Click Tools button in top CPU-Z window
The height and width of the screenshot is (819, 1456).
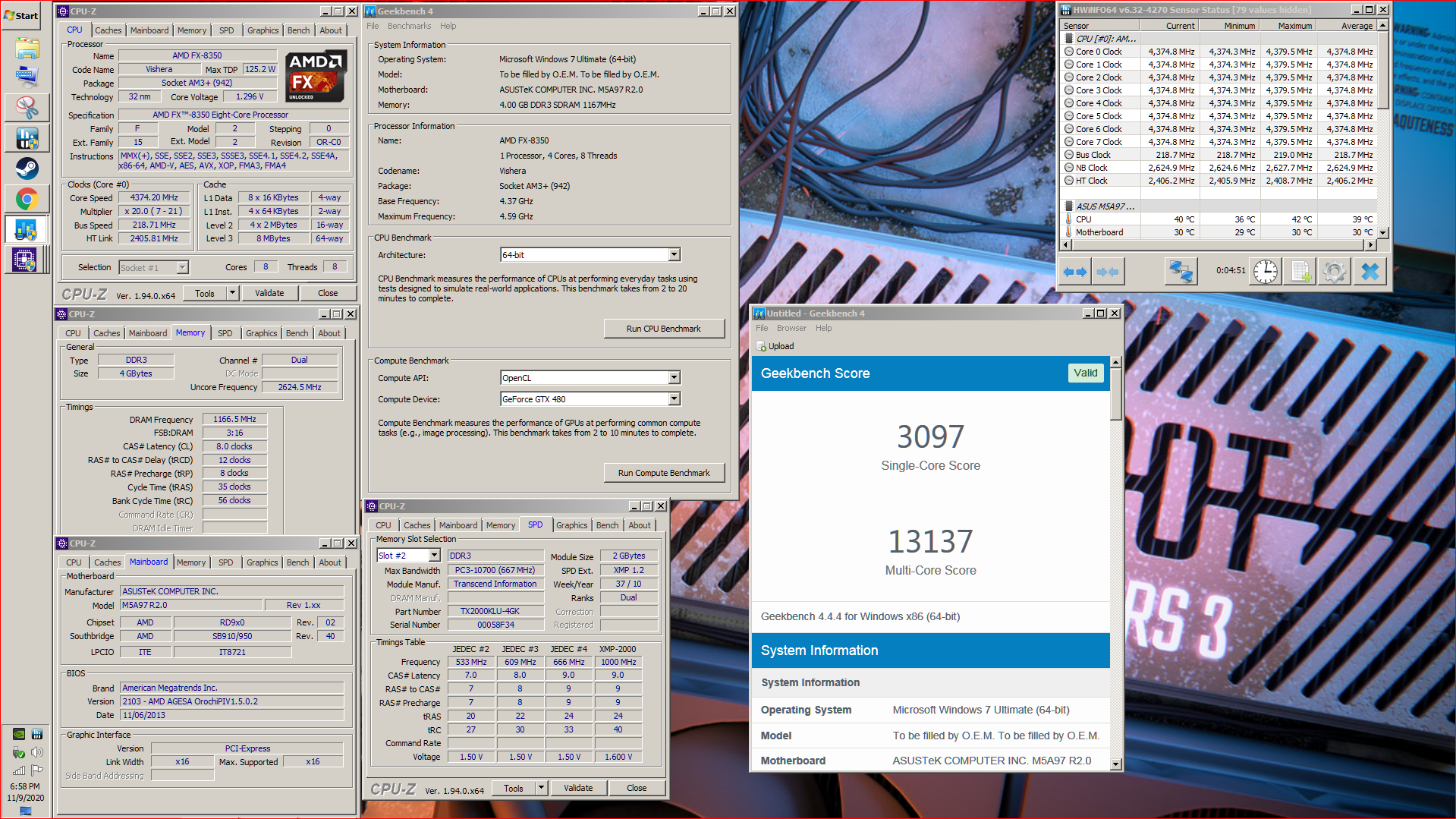pos(205,293)
